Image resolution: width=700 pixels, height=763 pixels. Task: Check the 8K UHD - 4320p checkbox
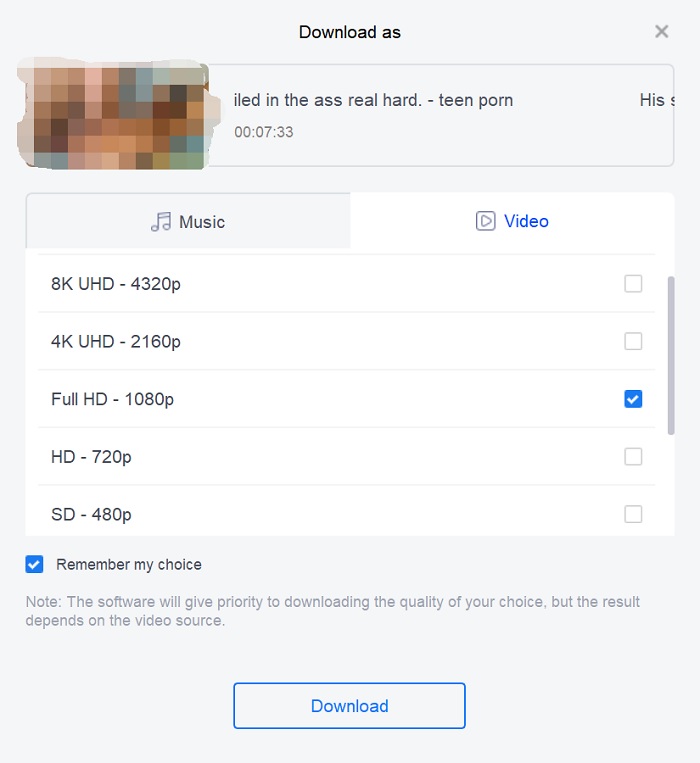pyautogui.click(x=633, y=284)
